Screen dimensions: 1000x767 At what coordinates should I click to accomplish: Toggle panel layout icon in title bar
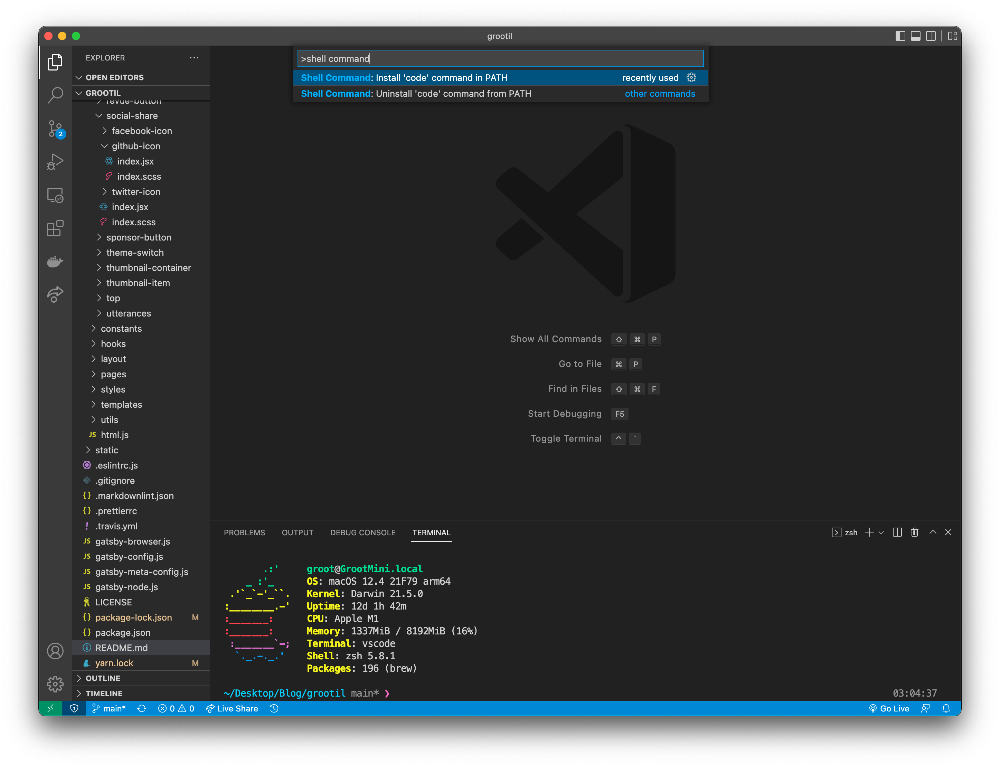[x=916, y=36]
